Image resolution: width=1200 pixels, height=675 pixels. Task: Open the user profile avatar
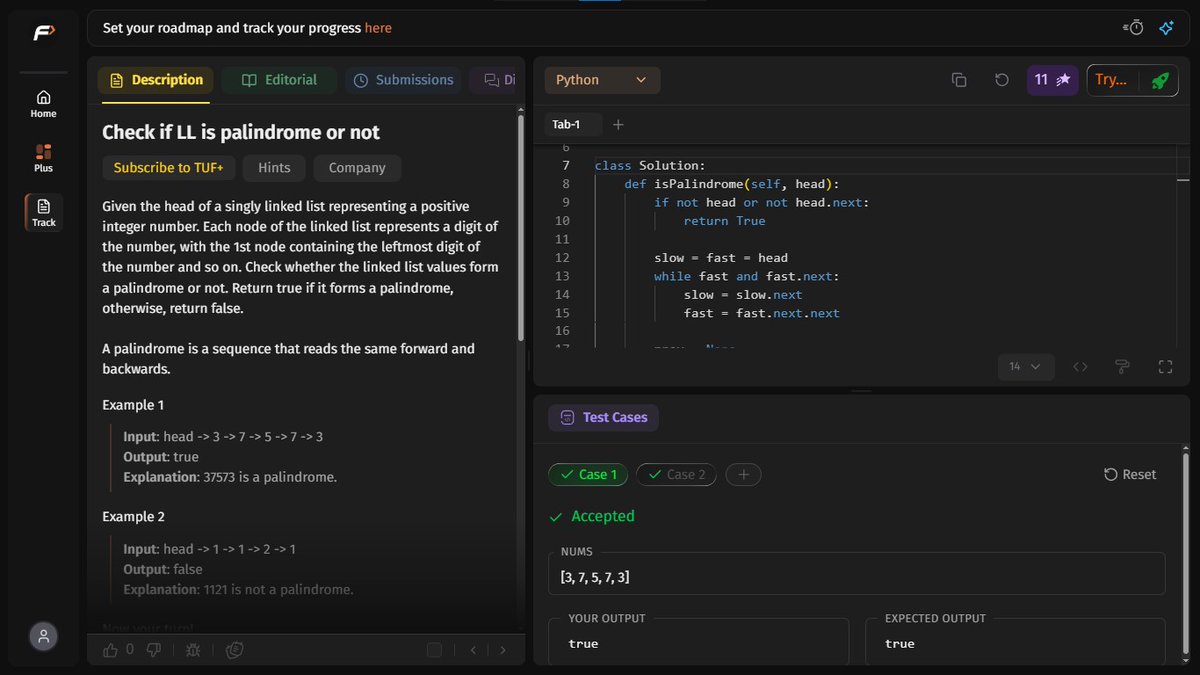pyautogui.click(x=43, y=636)
